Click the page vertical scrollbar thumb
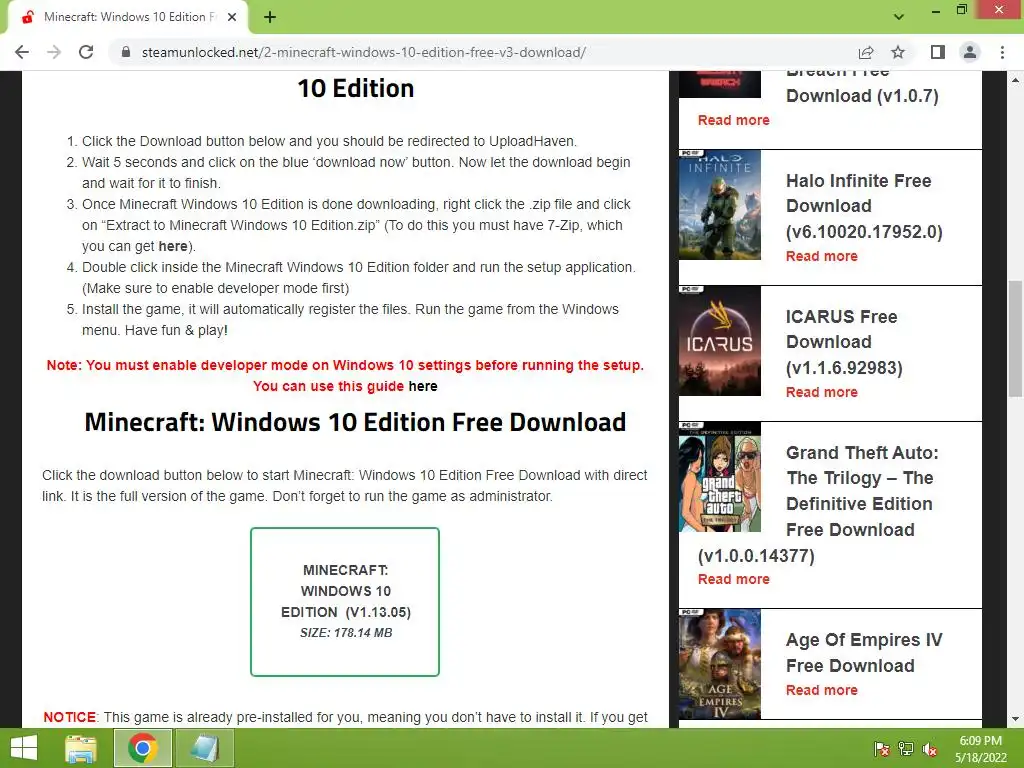This screenshot has width=1024, height=768. (1015, 338)
